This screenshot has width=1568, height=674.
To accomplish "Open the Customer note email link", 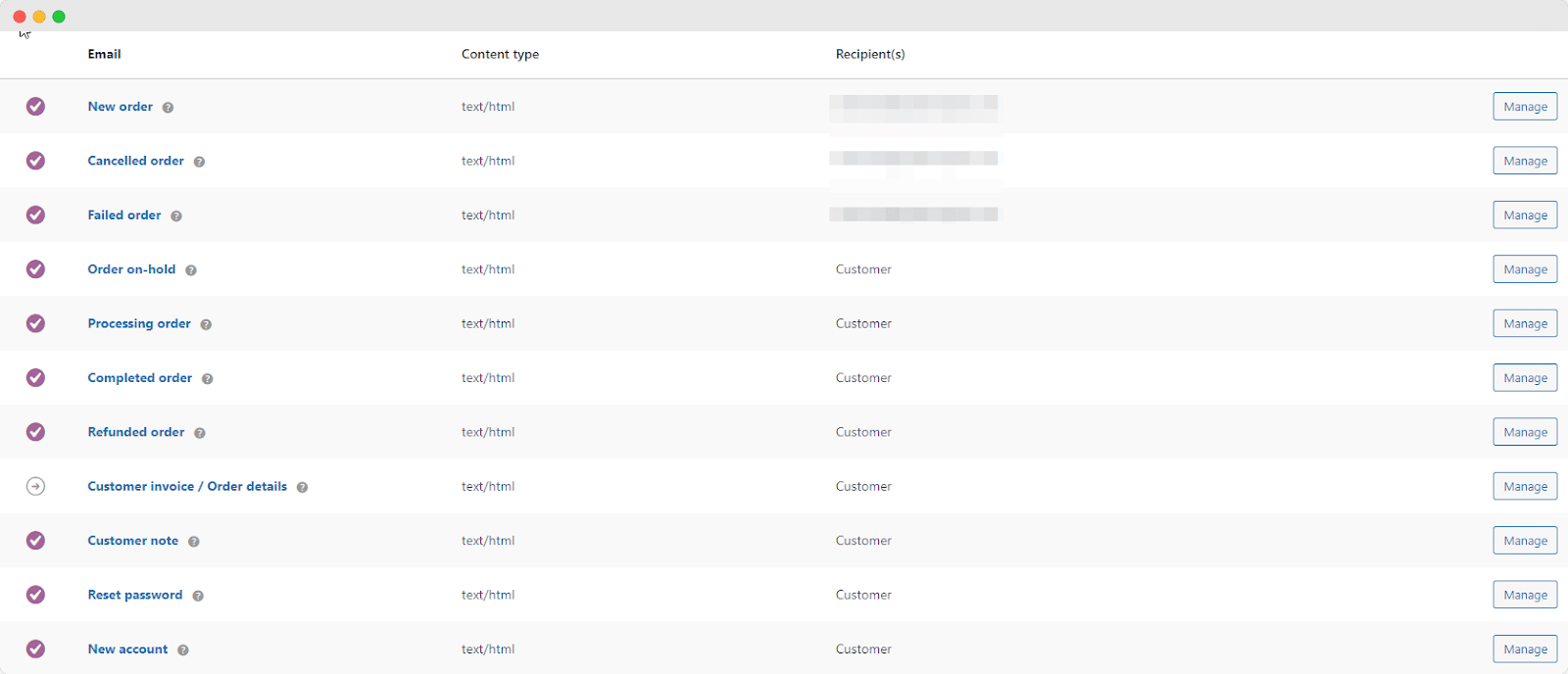I will [x=133, y=541].
